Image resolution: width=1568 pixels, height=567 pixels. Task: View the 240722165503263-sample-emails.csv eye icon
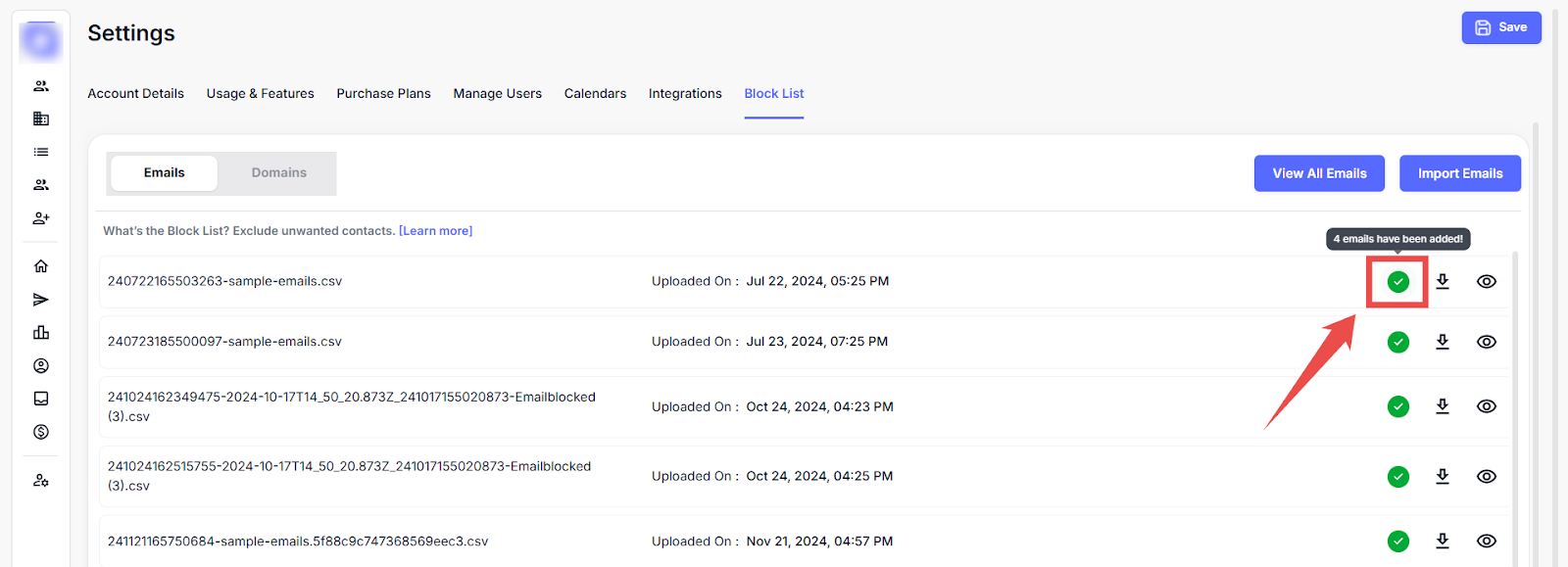(1487, 282)
